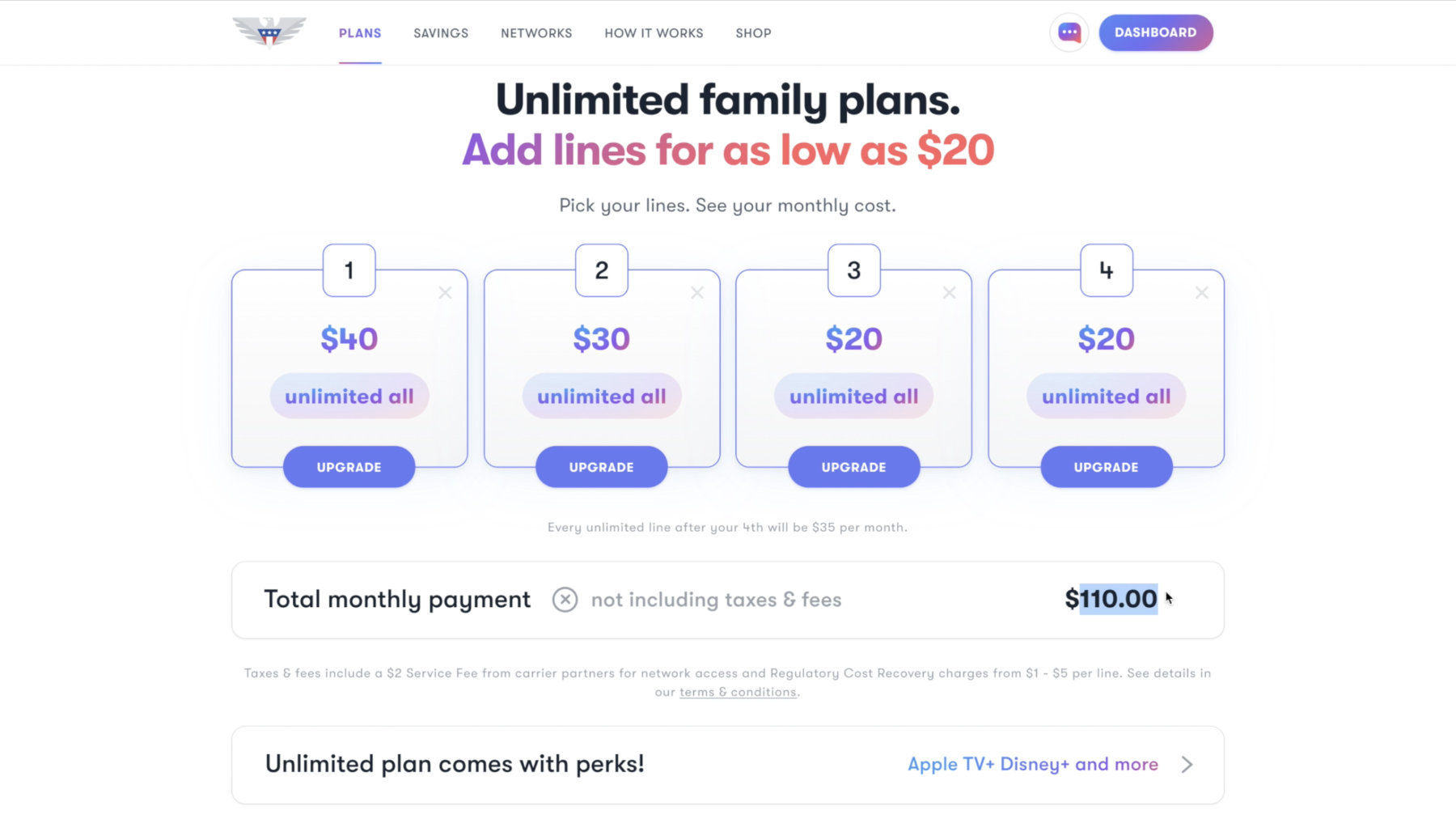Open the chat support widget
Screen dimensions: 1456x819
click(1069, 32)
